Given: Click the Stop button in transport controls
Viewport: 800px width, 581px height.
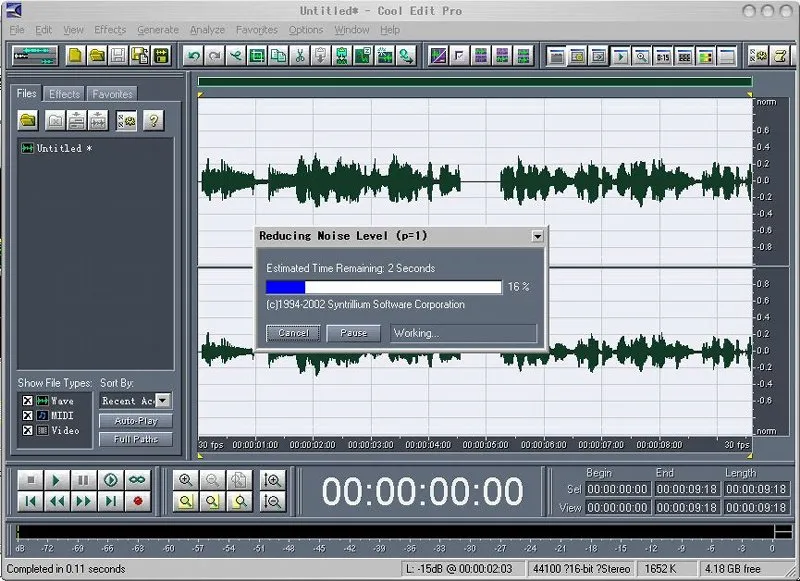Looking at the screenshot, I should tap(30, 480).
